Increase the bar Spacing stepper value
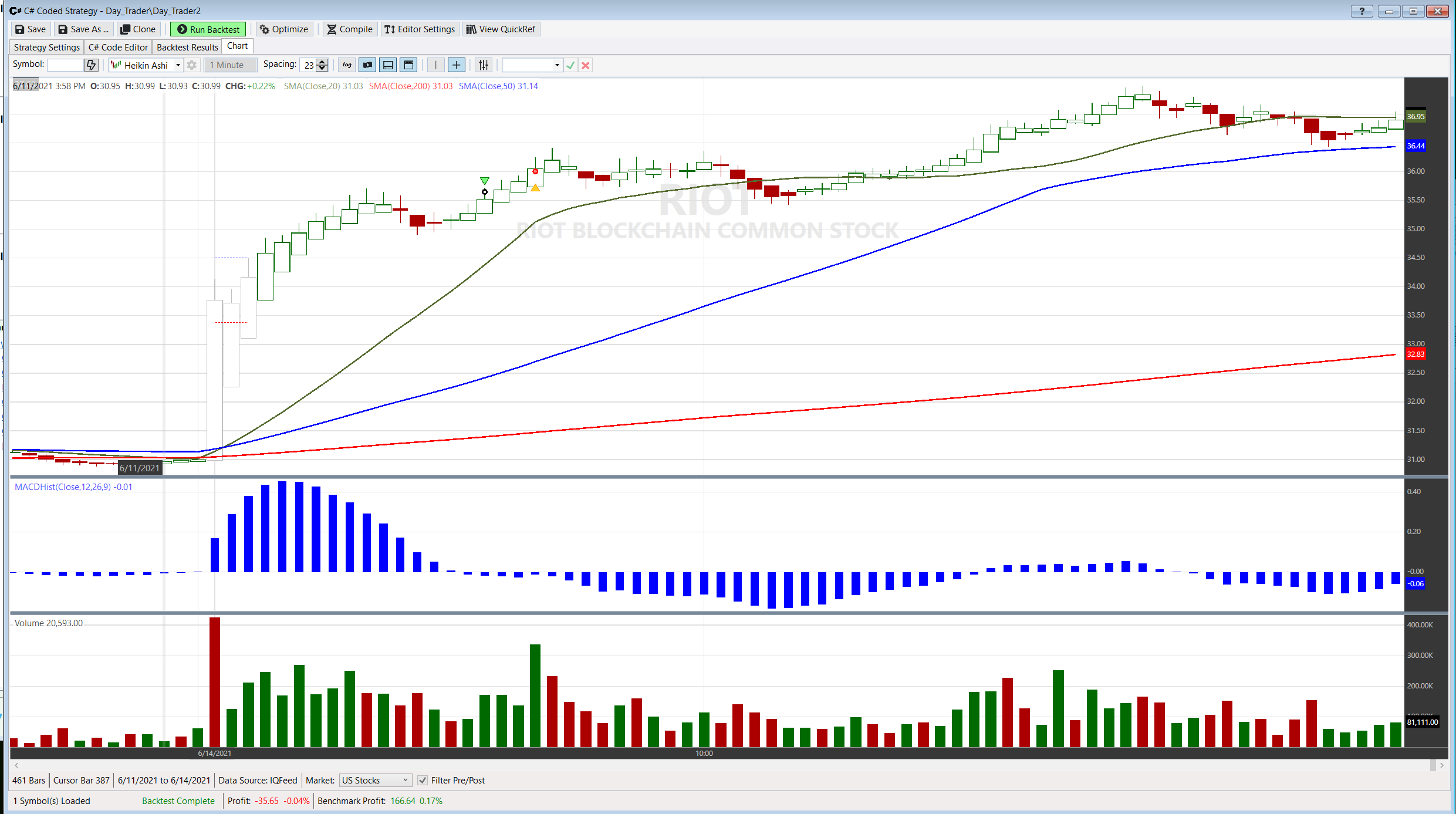The image size is (1456, 814). tap(322, 62)
